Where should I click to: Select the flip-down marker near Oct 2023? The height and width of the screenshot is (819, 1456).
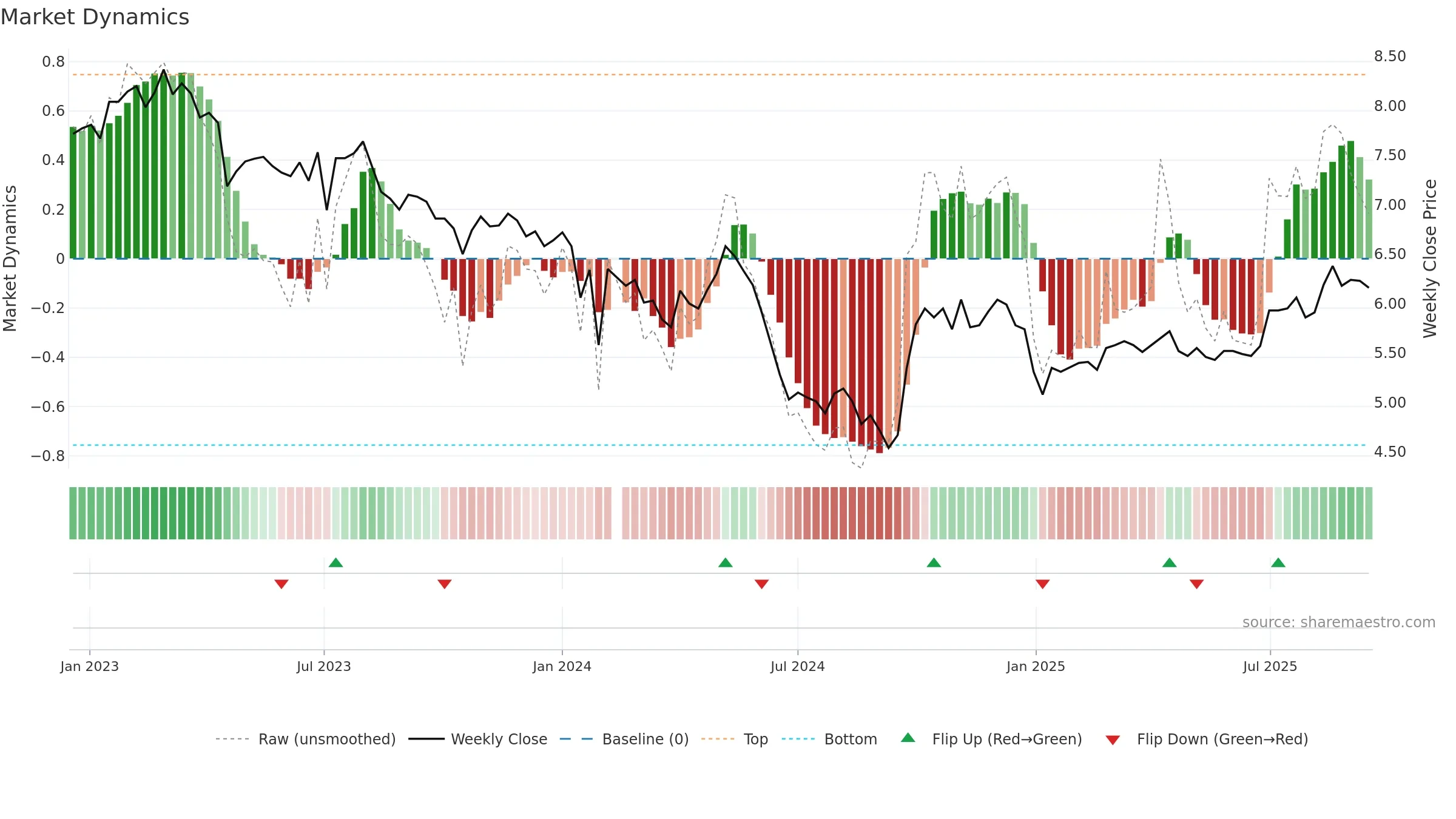tap(445, 584)
